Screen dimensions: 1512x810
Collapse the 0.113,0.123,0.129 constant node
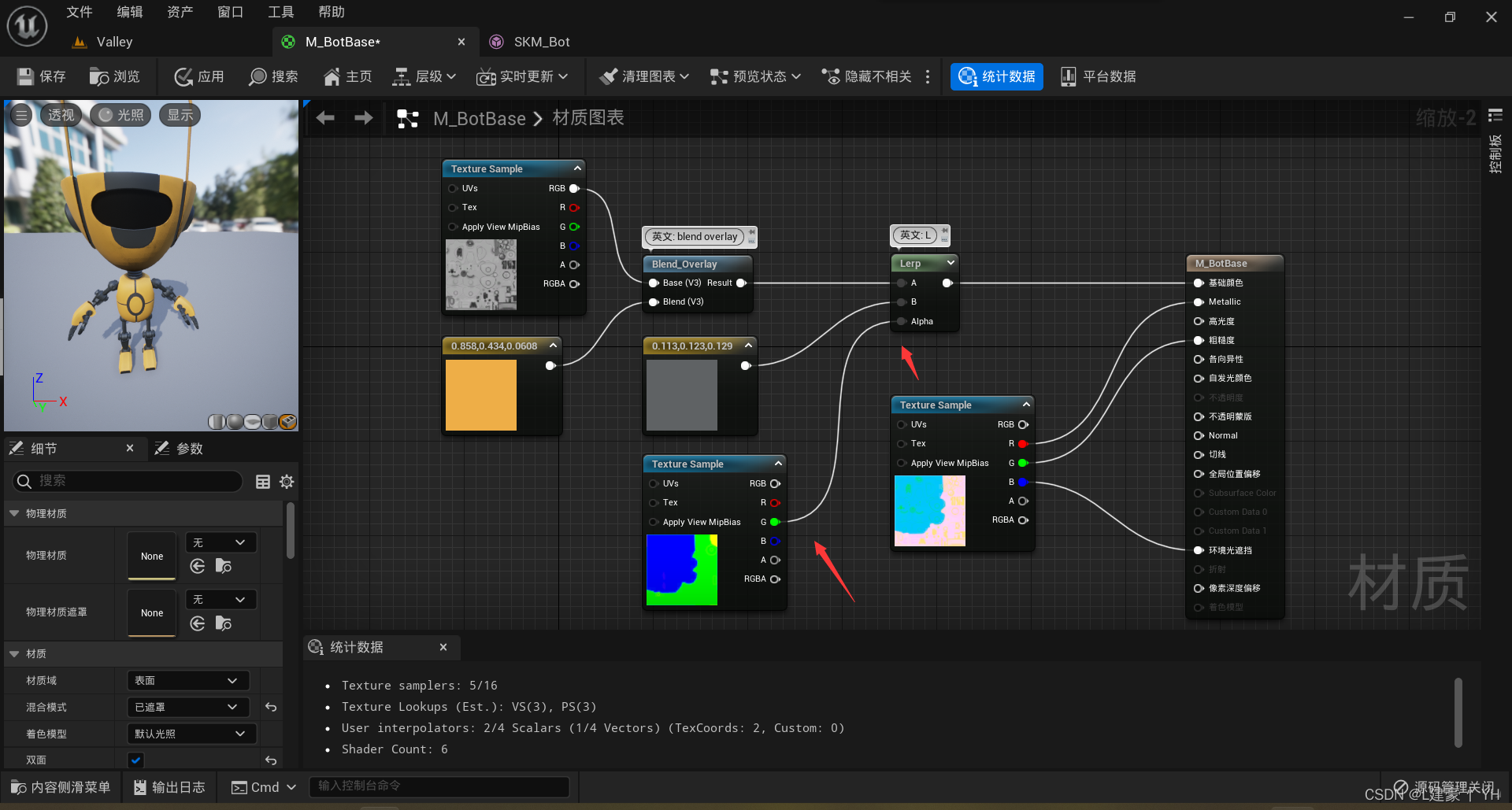(748, 346)
